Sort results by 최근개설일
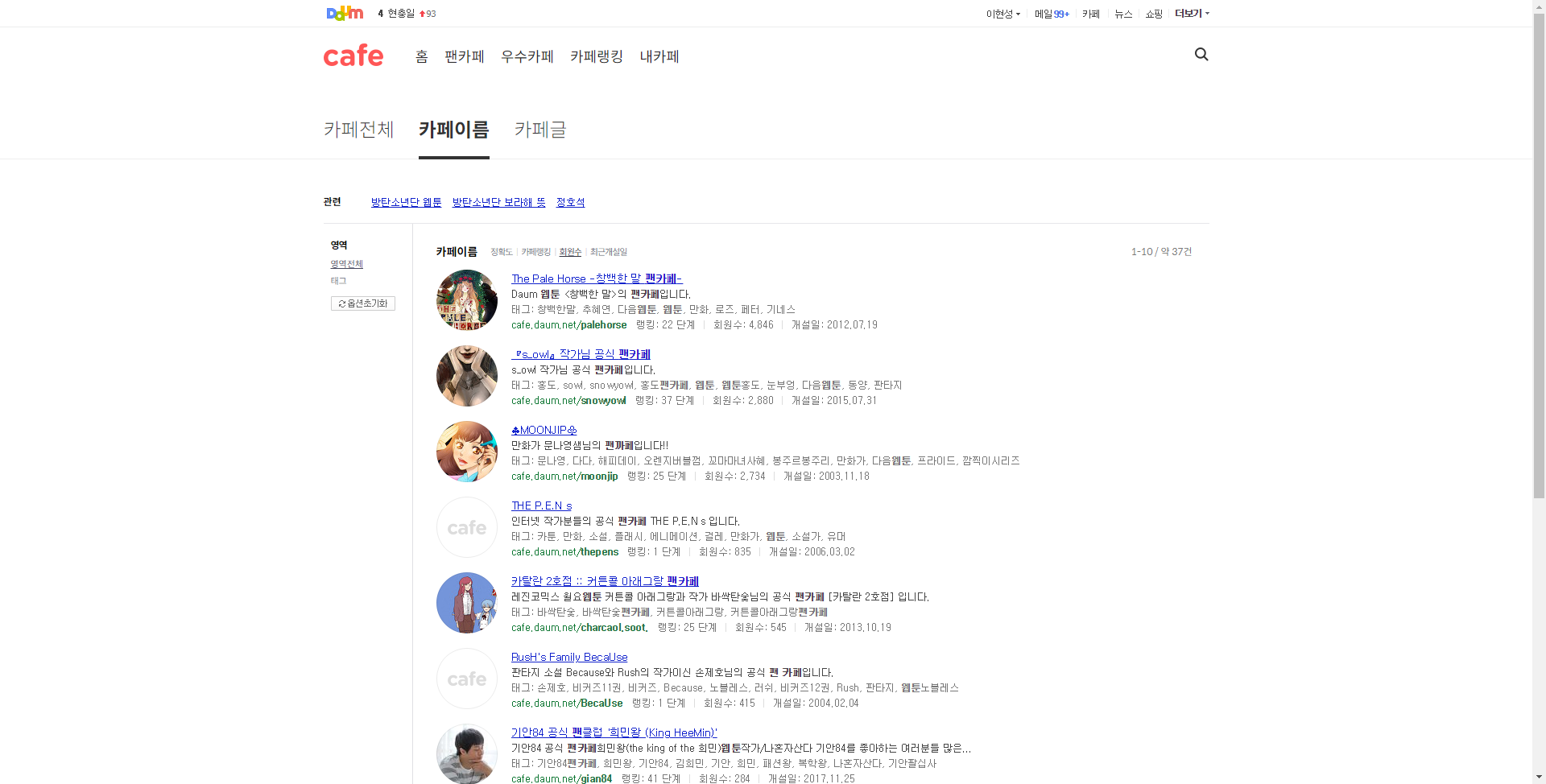The height and width of the screenshot is (784, 1546). tap(609, 252)
